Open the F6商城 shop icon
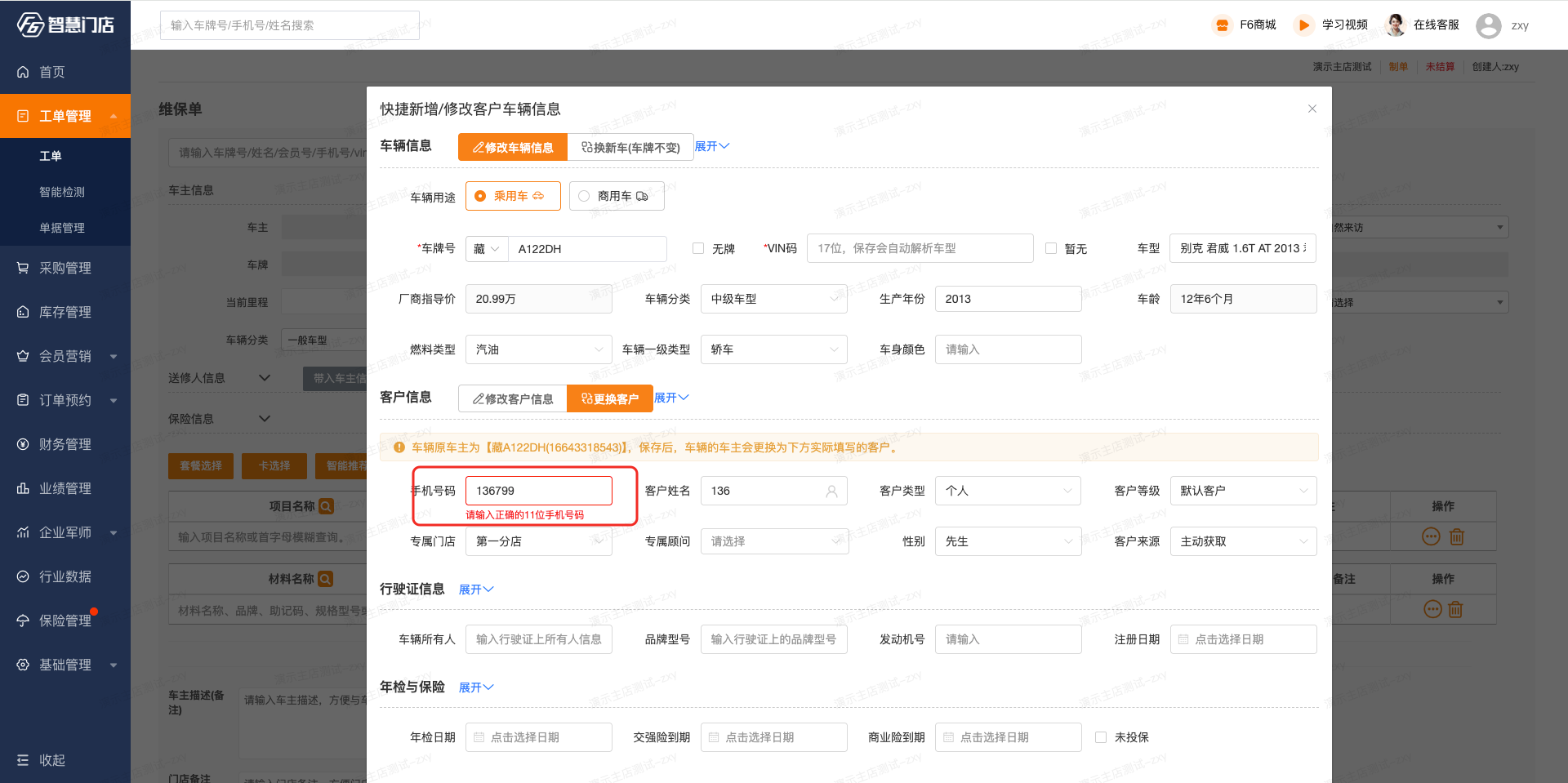The height and width of the screenshot is (783, 1568). pyautogui.click(x=1222, y=25)
